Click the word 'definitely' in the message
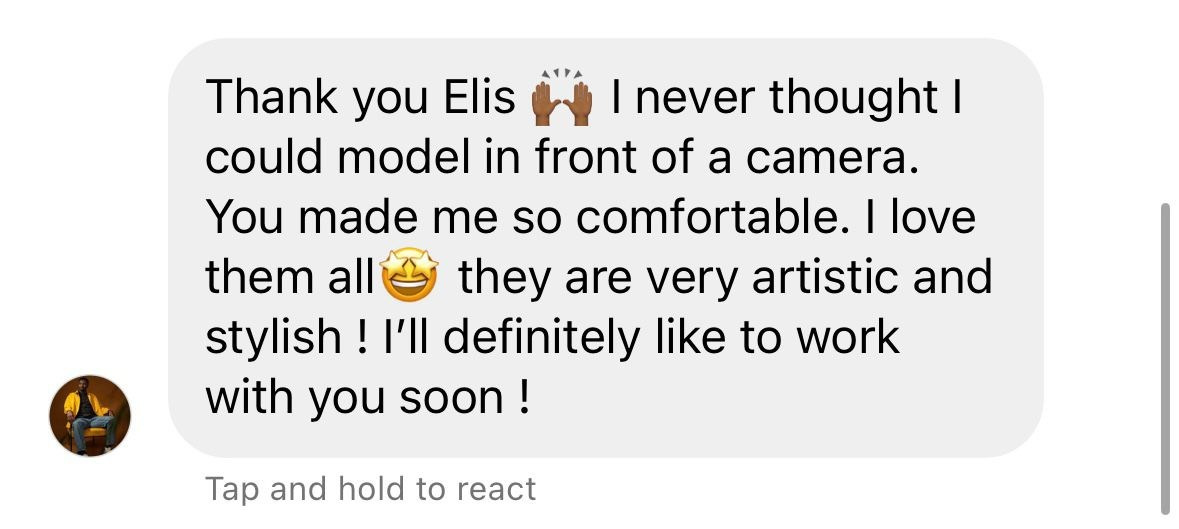The width and height of the screenshot is (1179, 529). (x=541, y=337)
